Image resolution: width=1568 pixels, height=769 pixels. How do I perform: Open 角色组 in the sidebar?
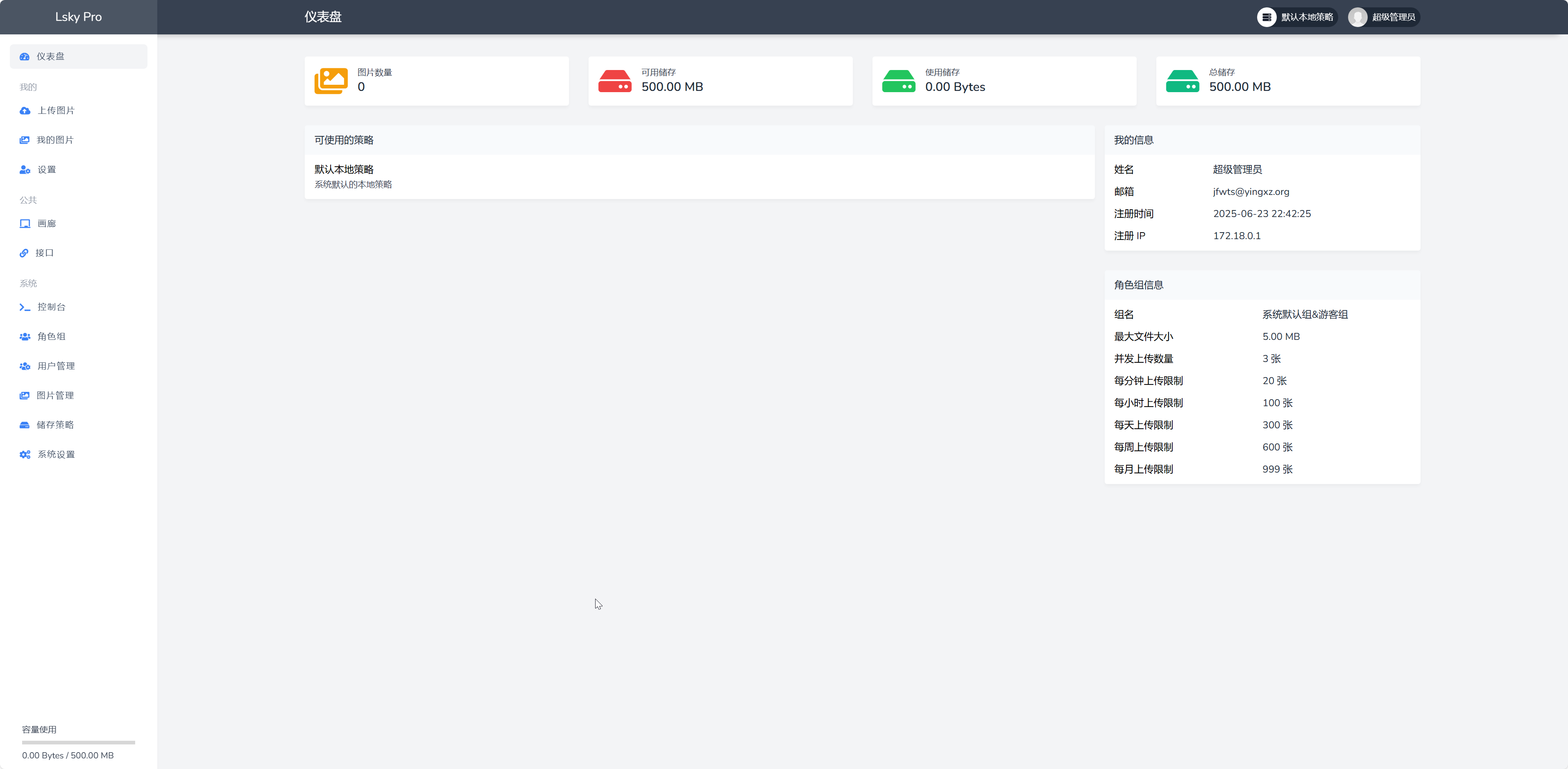click(x=79, y=337)
